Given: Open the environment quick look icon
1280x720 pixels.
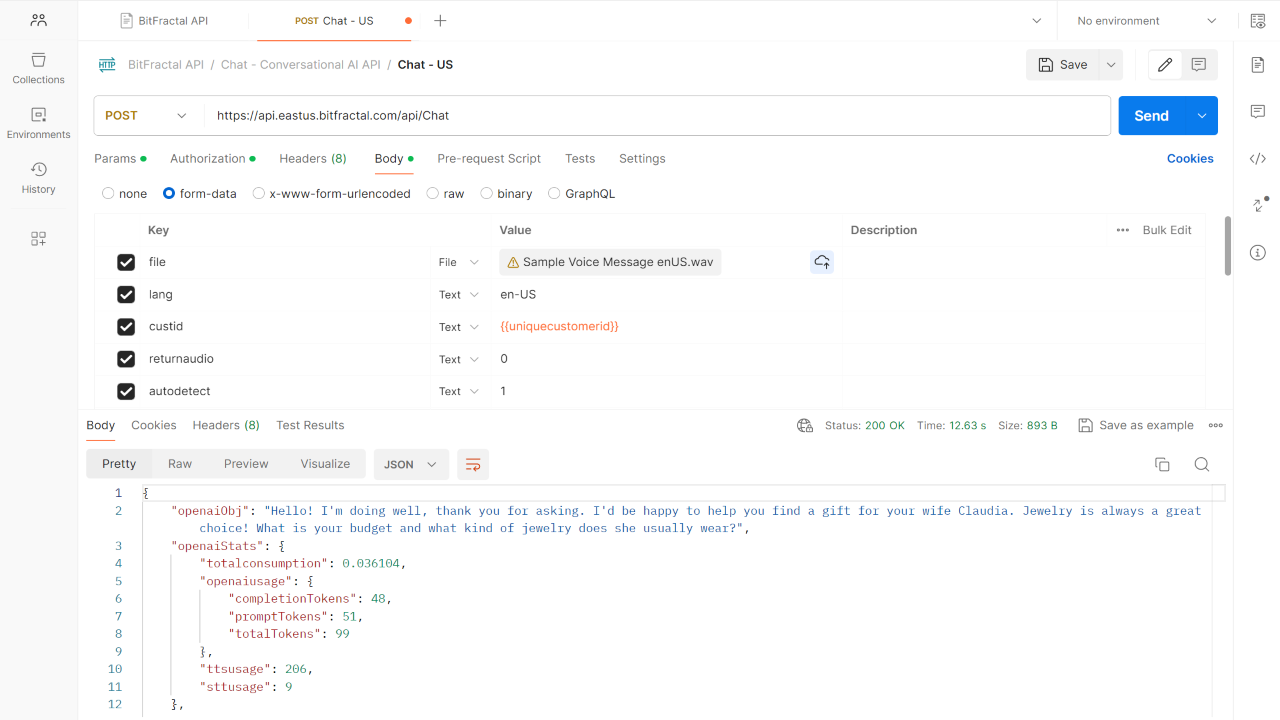Looking at the screenshot, I should (x=1258, y=20).
